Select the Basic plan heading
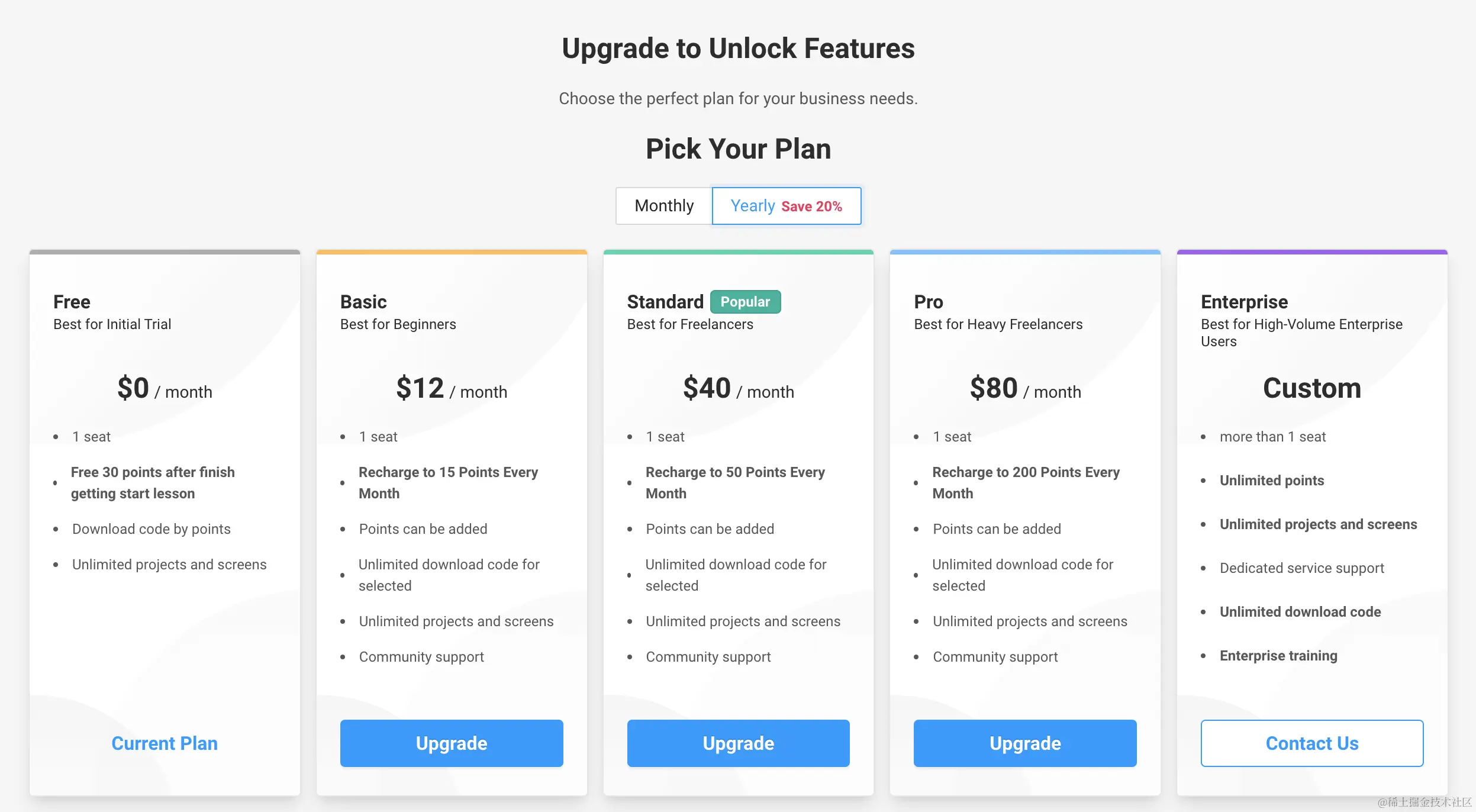 [363, 302]
